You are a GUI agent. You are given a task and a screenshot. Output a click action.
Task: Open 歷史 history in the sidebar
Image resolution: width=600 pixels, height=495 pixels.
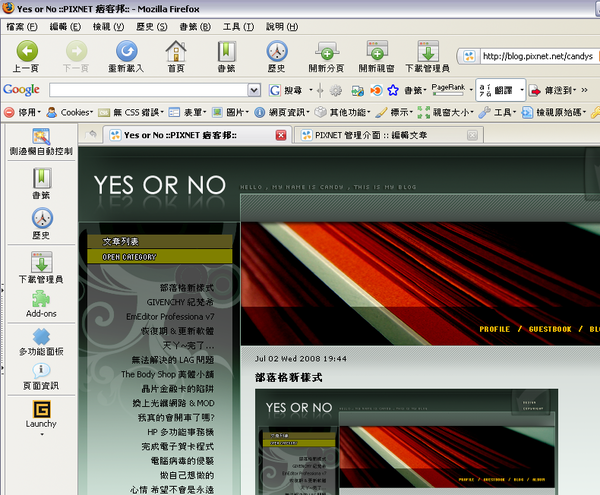41,223
